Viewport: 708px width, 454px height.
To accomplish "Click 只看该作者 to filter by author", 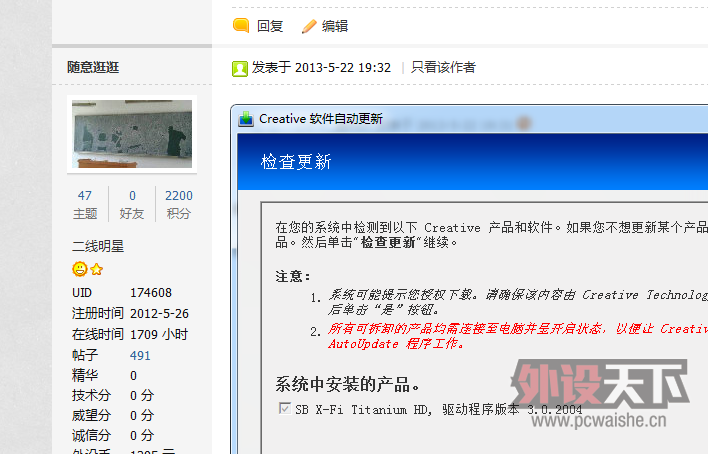I will pyautogui.click(x=443, y=67).
